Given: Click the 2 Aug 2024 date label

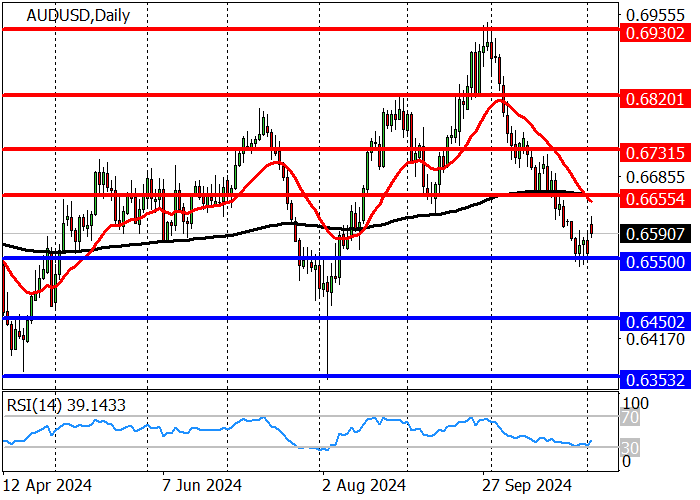Looking at the screenshot, I should (364, 485).
